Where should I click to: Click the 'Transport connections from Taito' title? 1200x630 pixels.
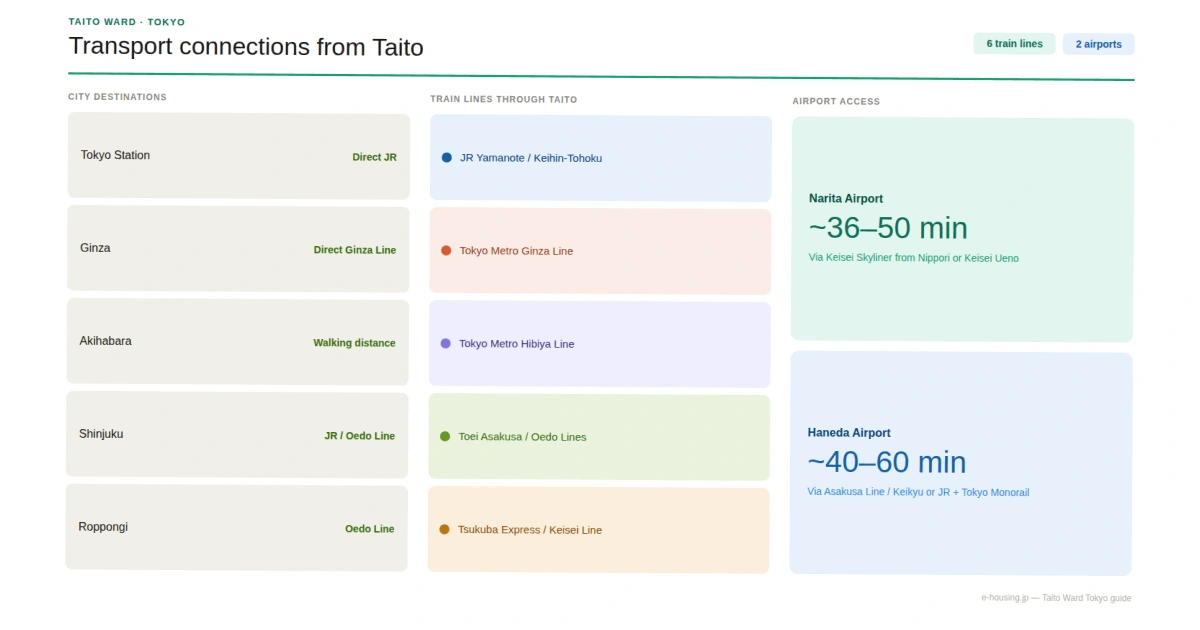pos(246,46)
